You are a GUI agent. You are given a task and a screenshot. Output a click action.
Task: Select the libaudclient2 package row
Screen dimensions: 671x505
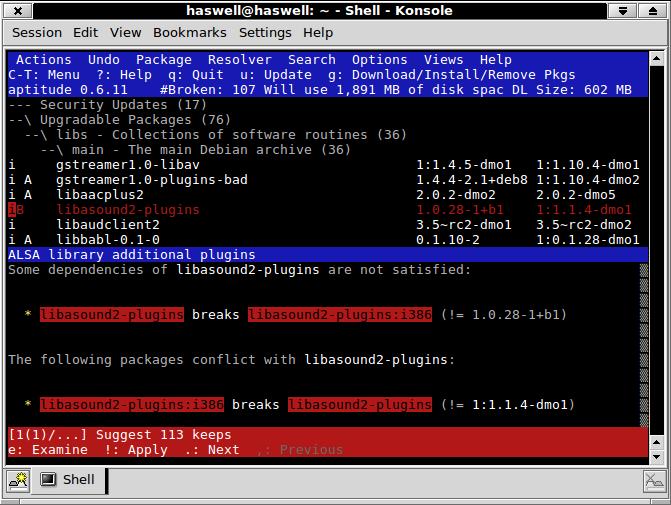click(327, 225)
